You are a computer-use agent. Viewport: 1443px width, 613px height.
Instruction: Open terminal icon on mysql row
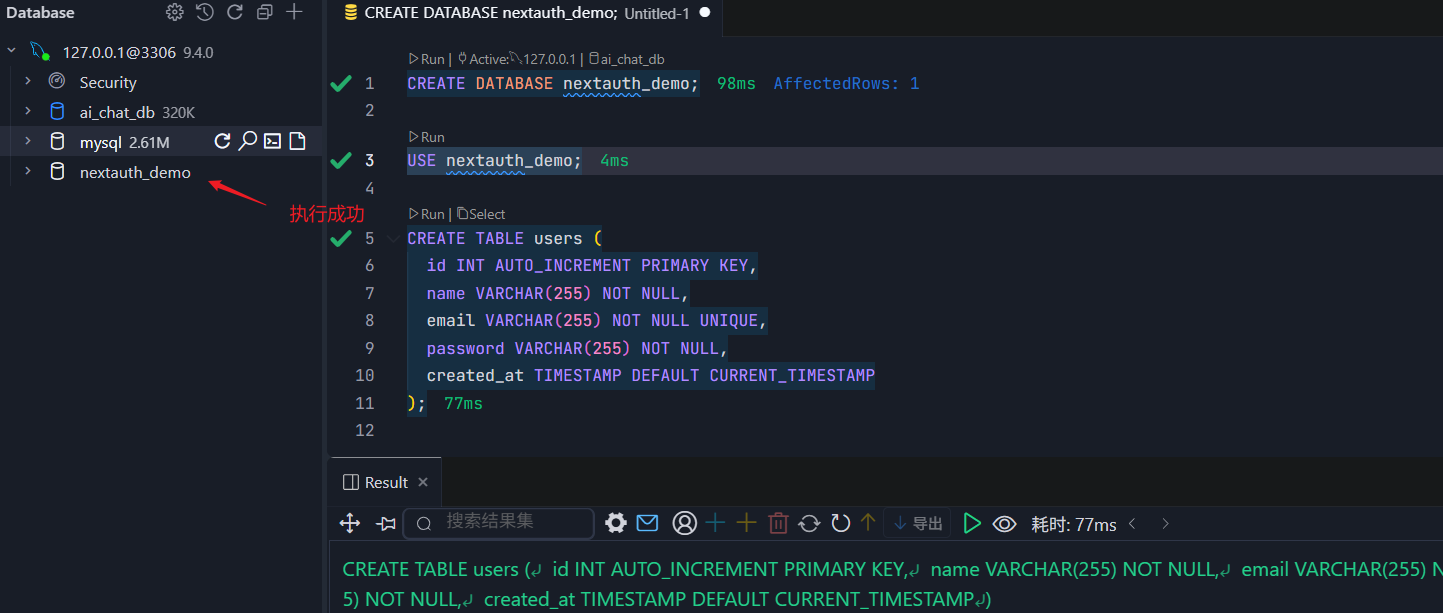272,142
